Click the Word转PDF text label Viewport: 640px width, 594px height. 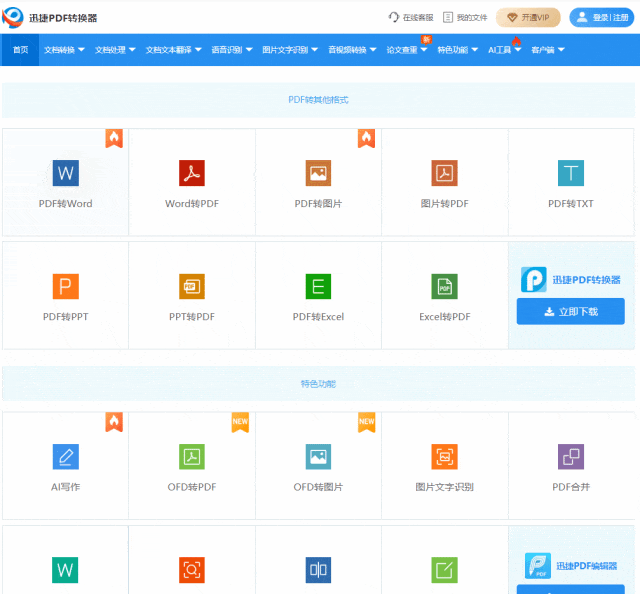coord(192,204)
